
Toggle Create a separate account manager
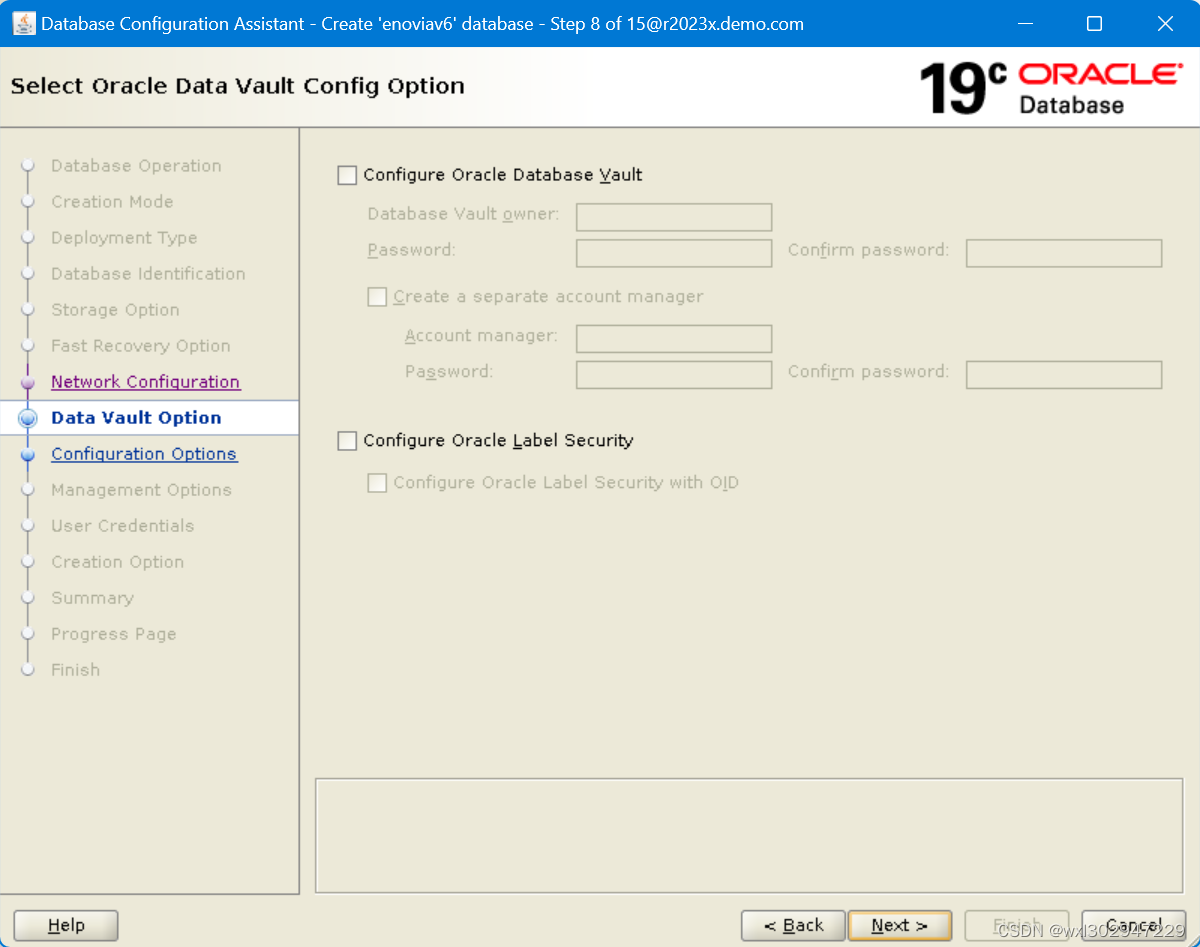point(377,297)
